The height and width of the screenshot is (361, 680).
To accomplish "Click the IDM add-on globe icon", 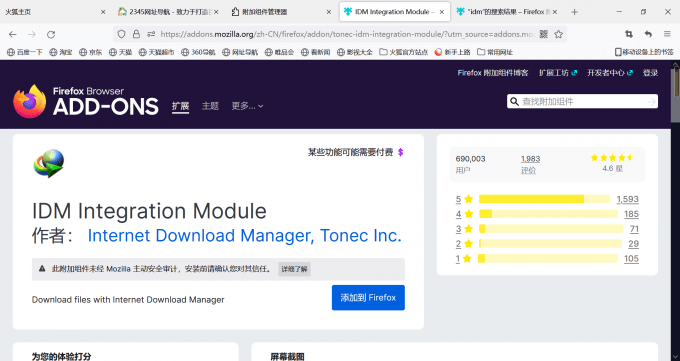I will [x=49, y=163].
